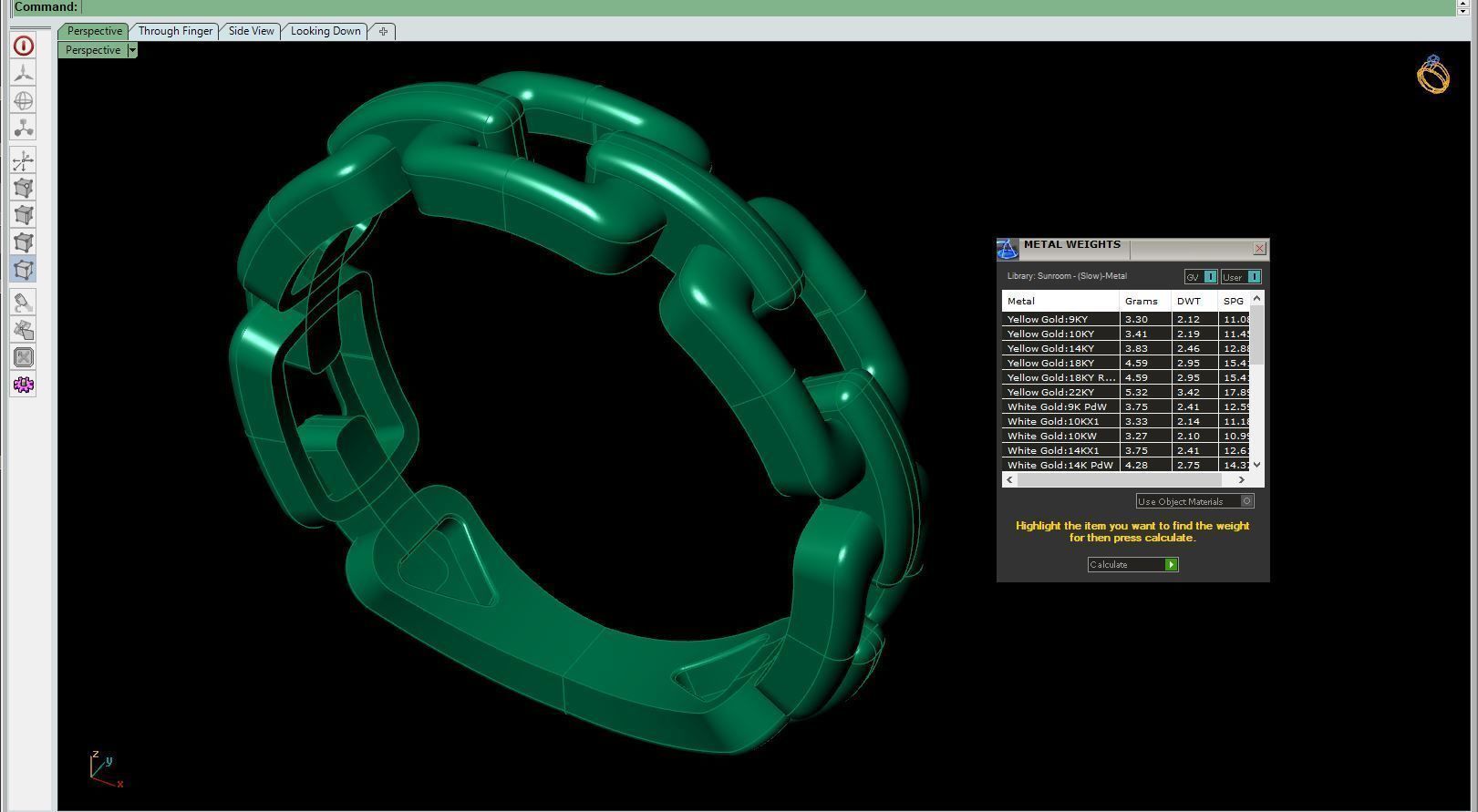Select the White Gold:10KX1 row
The width and height of the screenshot is (1478, 812).
click(x=1127, y=421)
